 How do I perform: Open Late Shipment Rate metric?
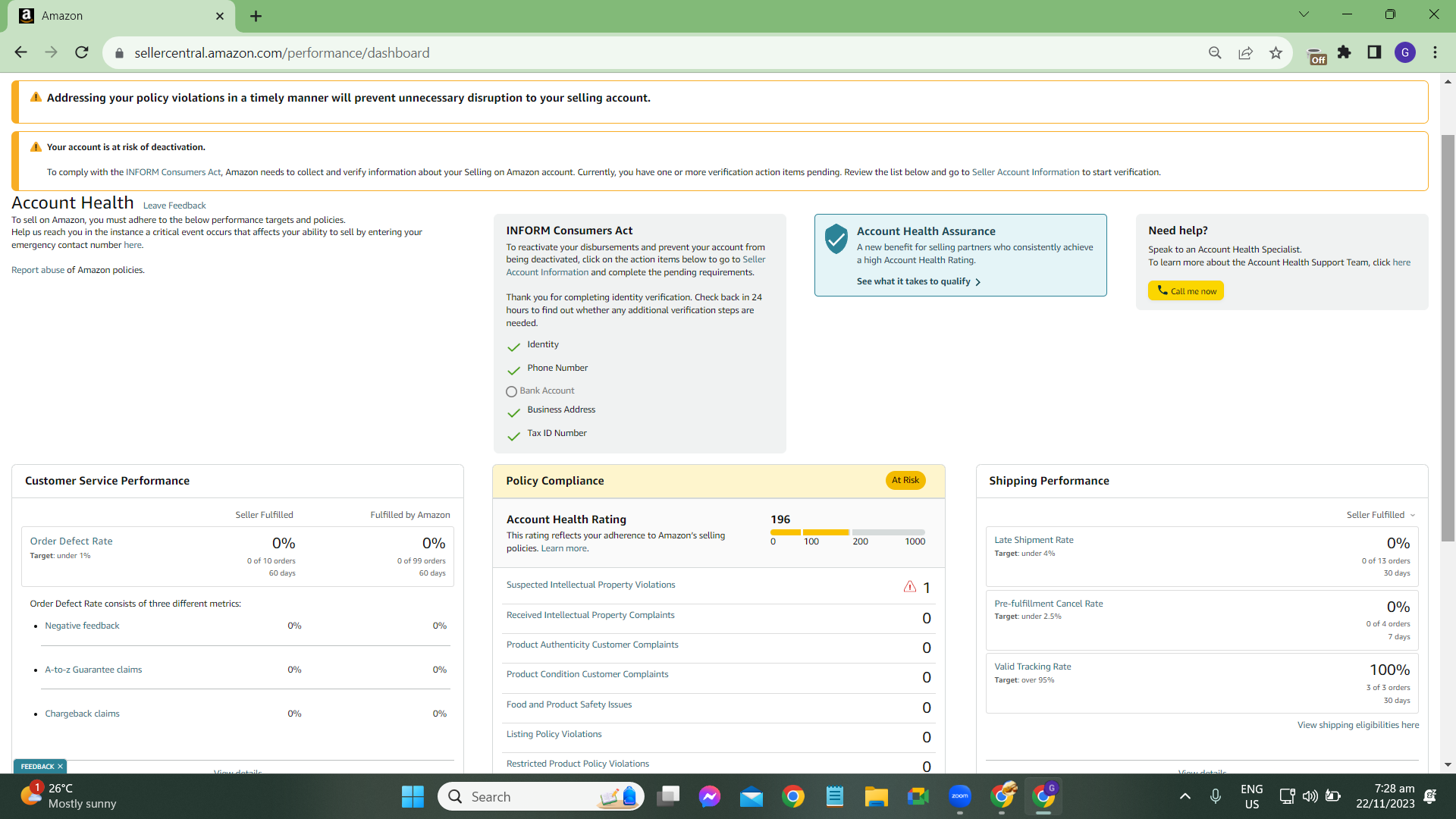tap(1034, 540)
